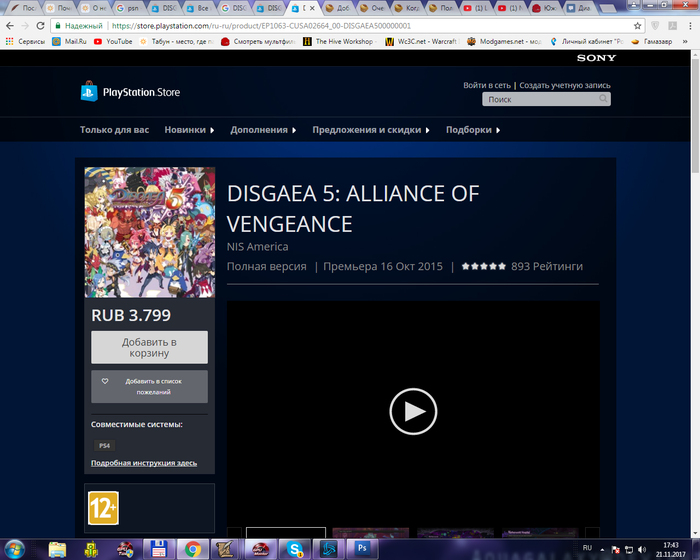Click the Войти в сеть link

(487, 86)
